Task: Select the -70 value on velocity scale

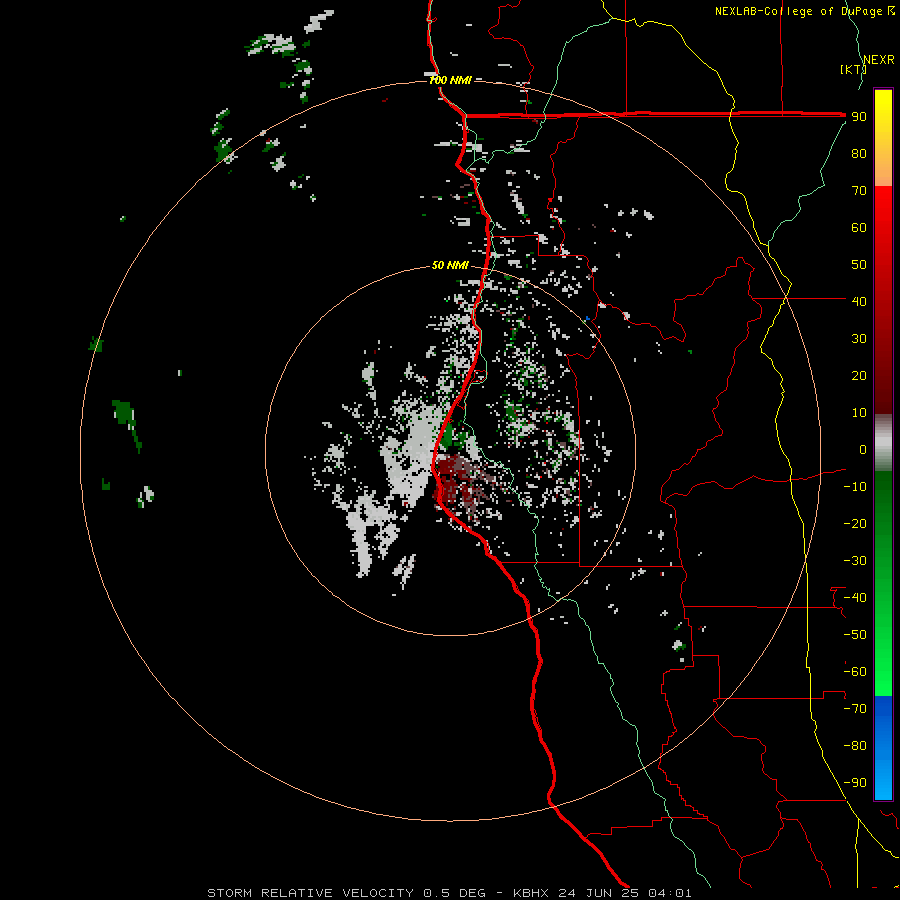Action: click(855, 709)
